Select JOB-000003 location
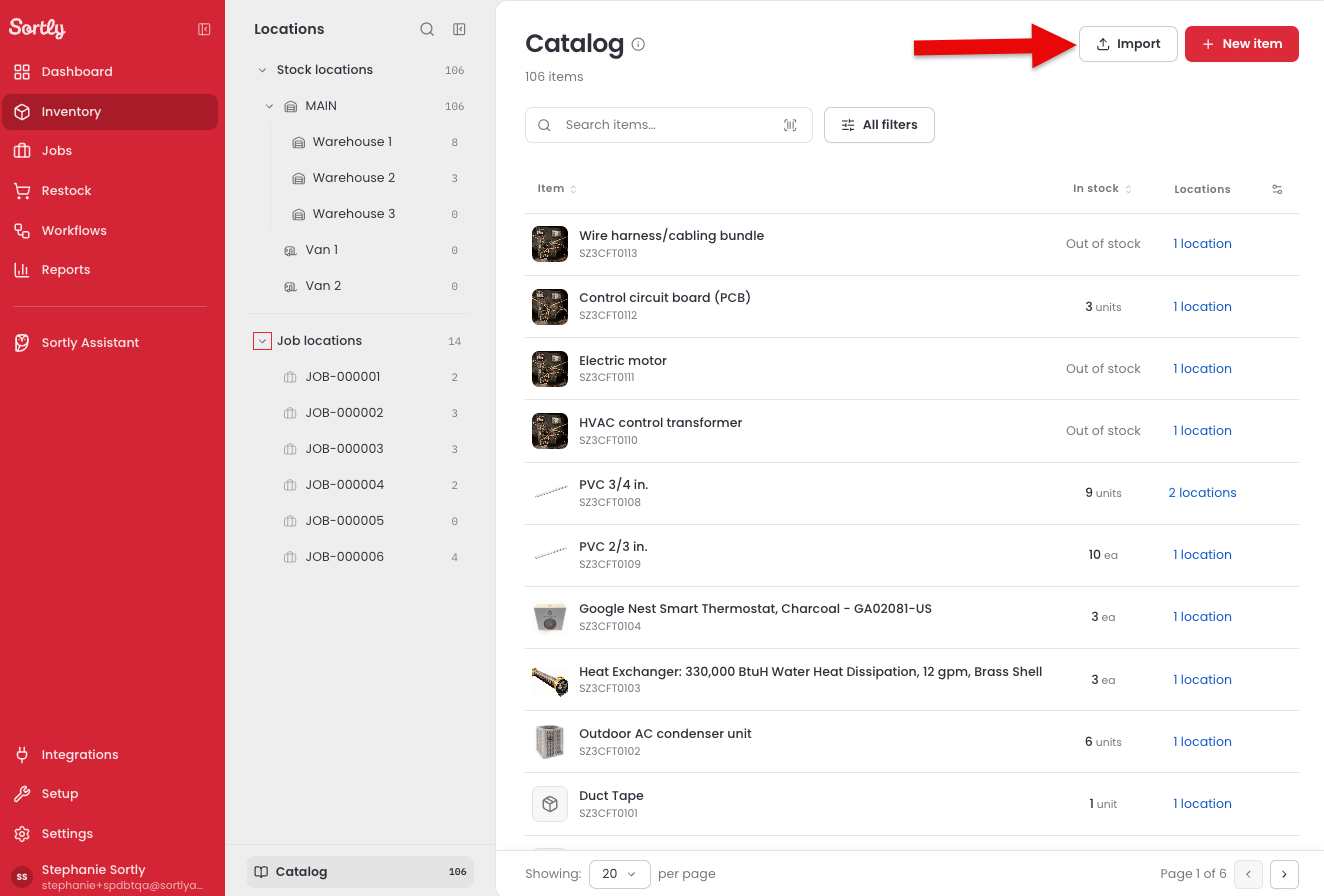 click(x=345, y=449)
